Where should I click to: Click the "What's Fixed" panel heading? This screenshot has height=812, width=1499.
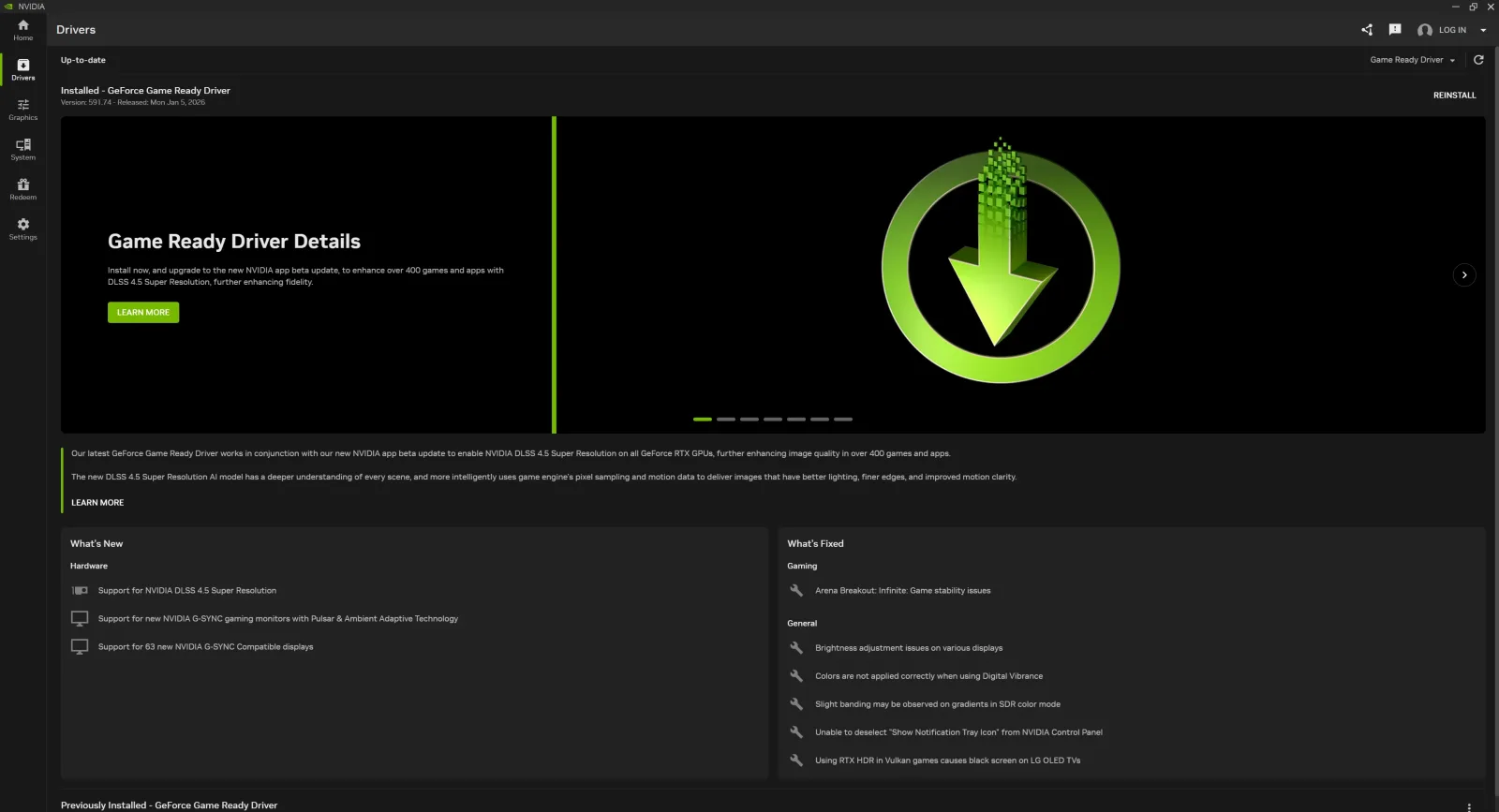815,544
